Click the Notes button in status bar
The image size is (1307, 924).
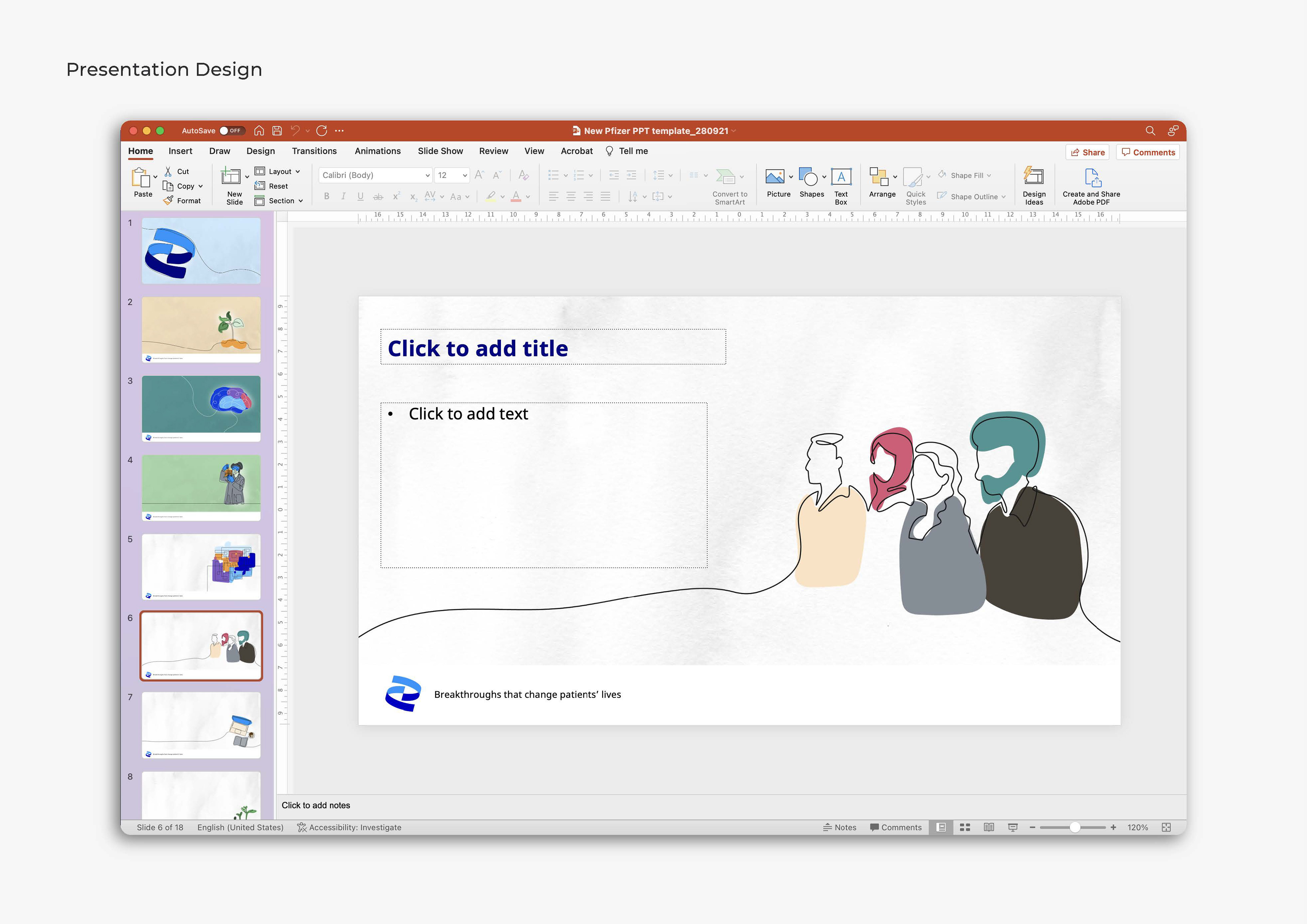point(839,827)
